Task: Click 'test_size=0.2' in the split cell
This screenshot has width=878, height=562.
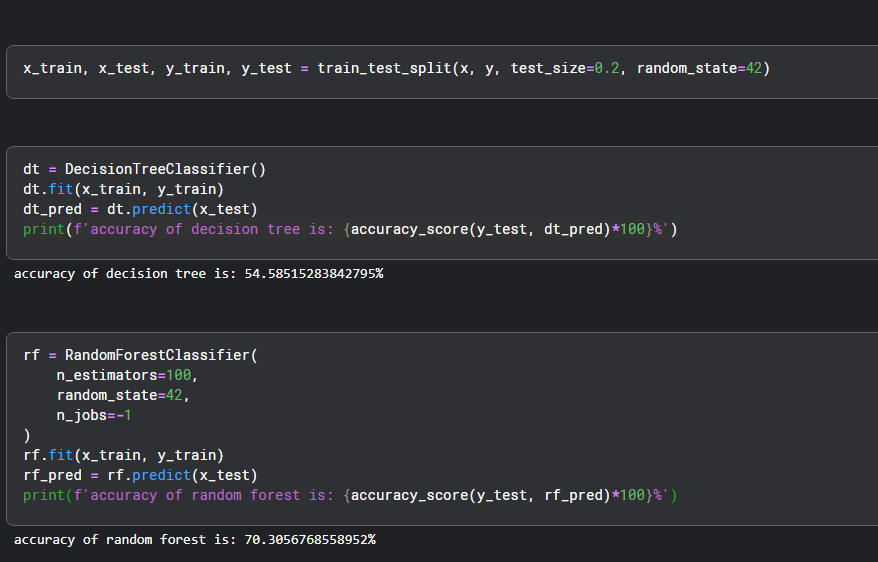Action: [x=565, y=68]
